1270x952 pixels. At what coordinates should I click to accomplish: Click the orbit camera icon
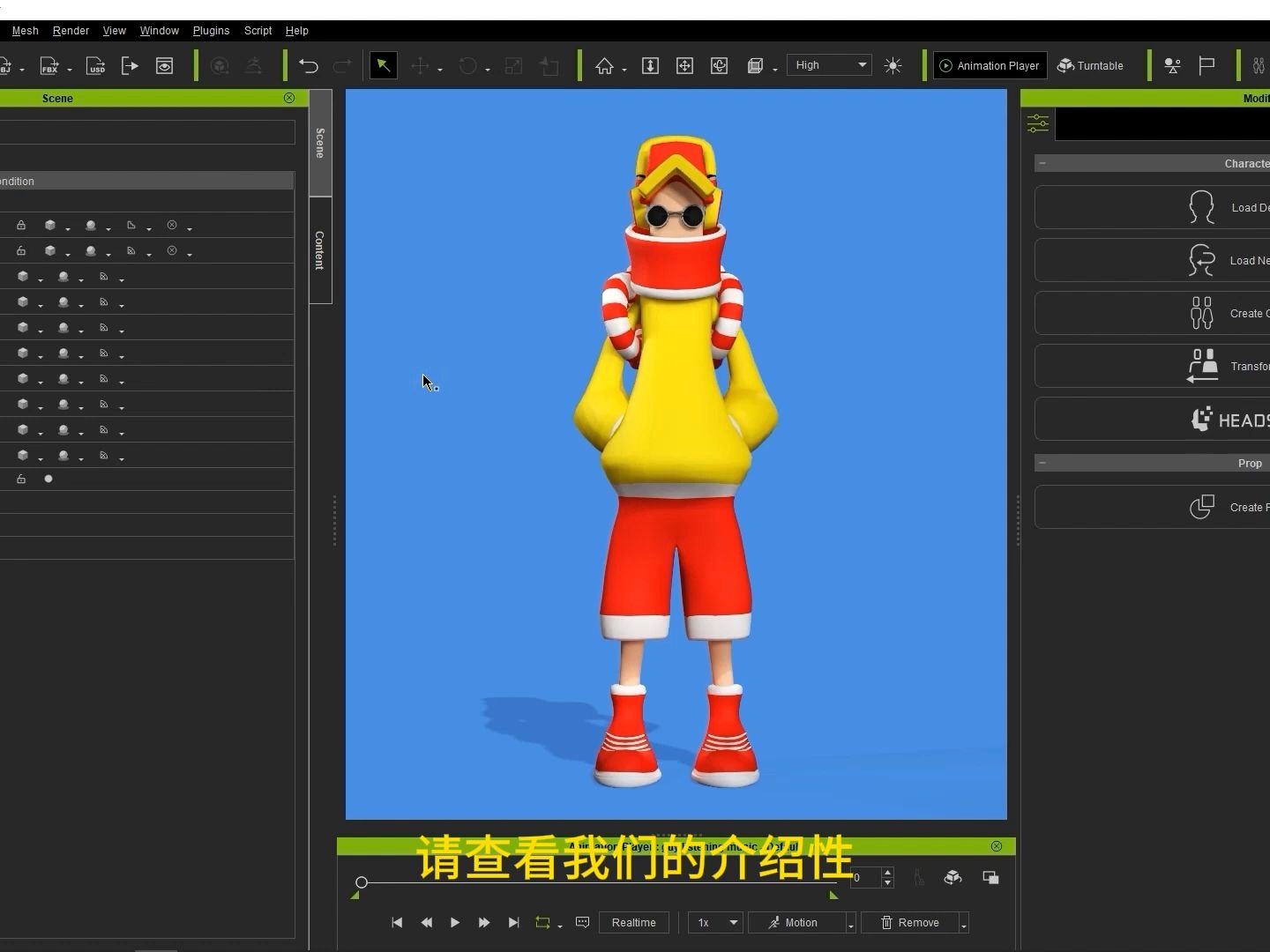coord(719,66)
